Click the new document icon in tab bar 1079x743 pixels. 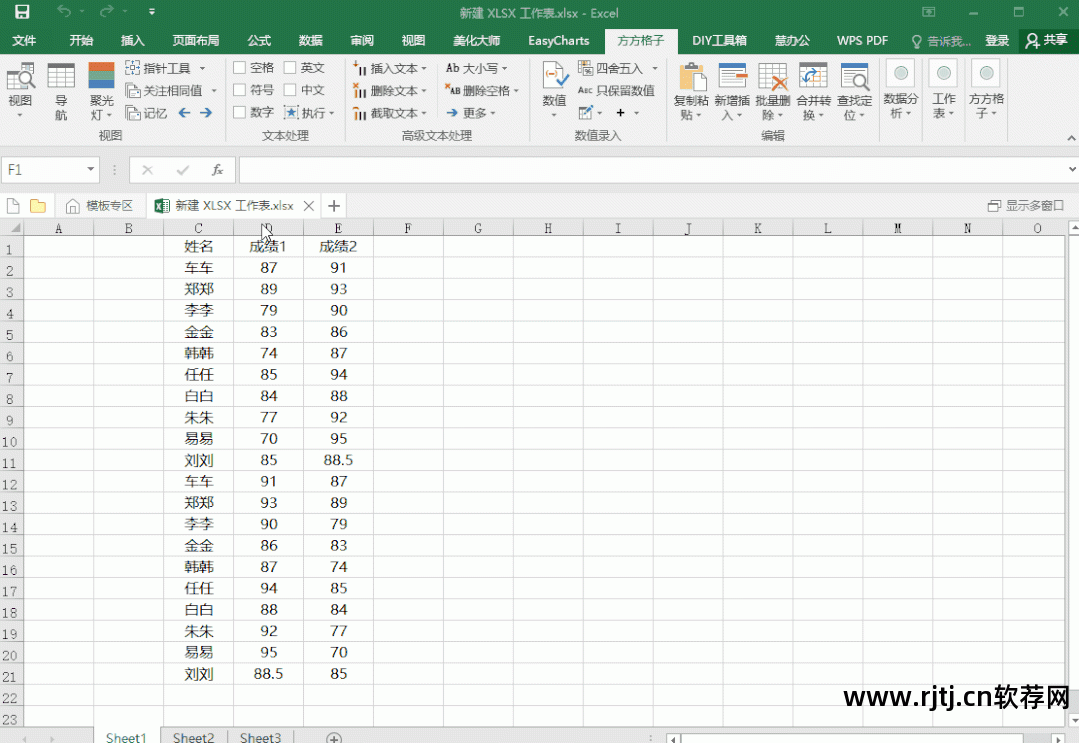point(13,206)
